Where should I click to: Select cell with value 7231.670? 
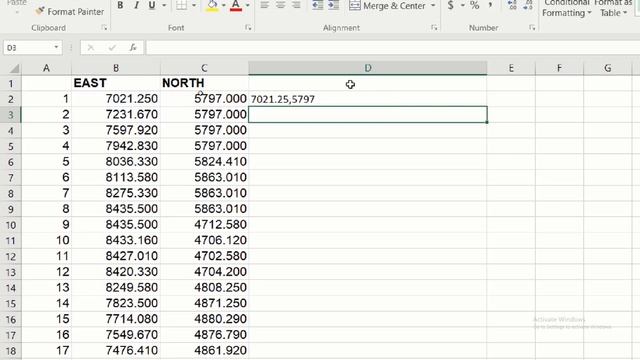point(116,114)
